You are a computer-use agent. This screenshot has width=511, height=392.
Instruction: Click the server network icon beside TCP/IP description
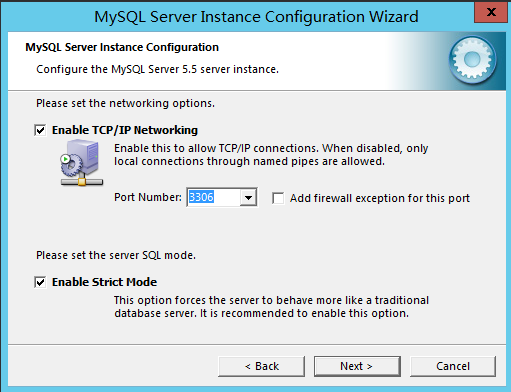82,163
